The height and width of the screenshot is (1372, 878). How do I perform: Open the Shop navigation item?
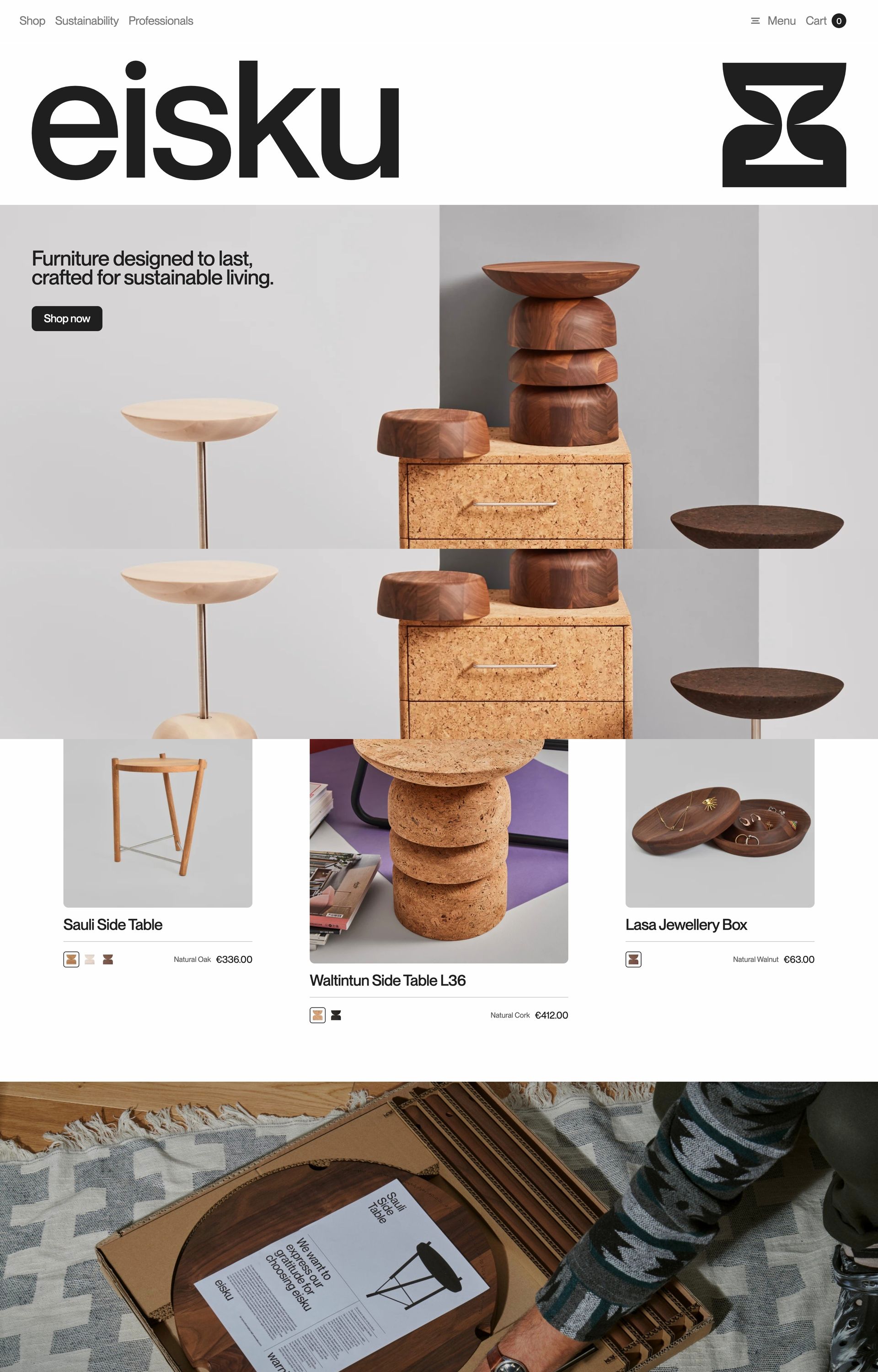point(32,21)
